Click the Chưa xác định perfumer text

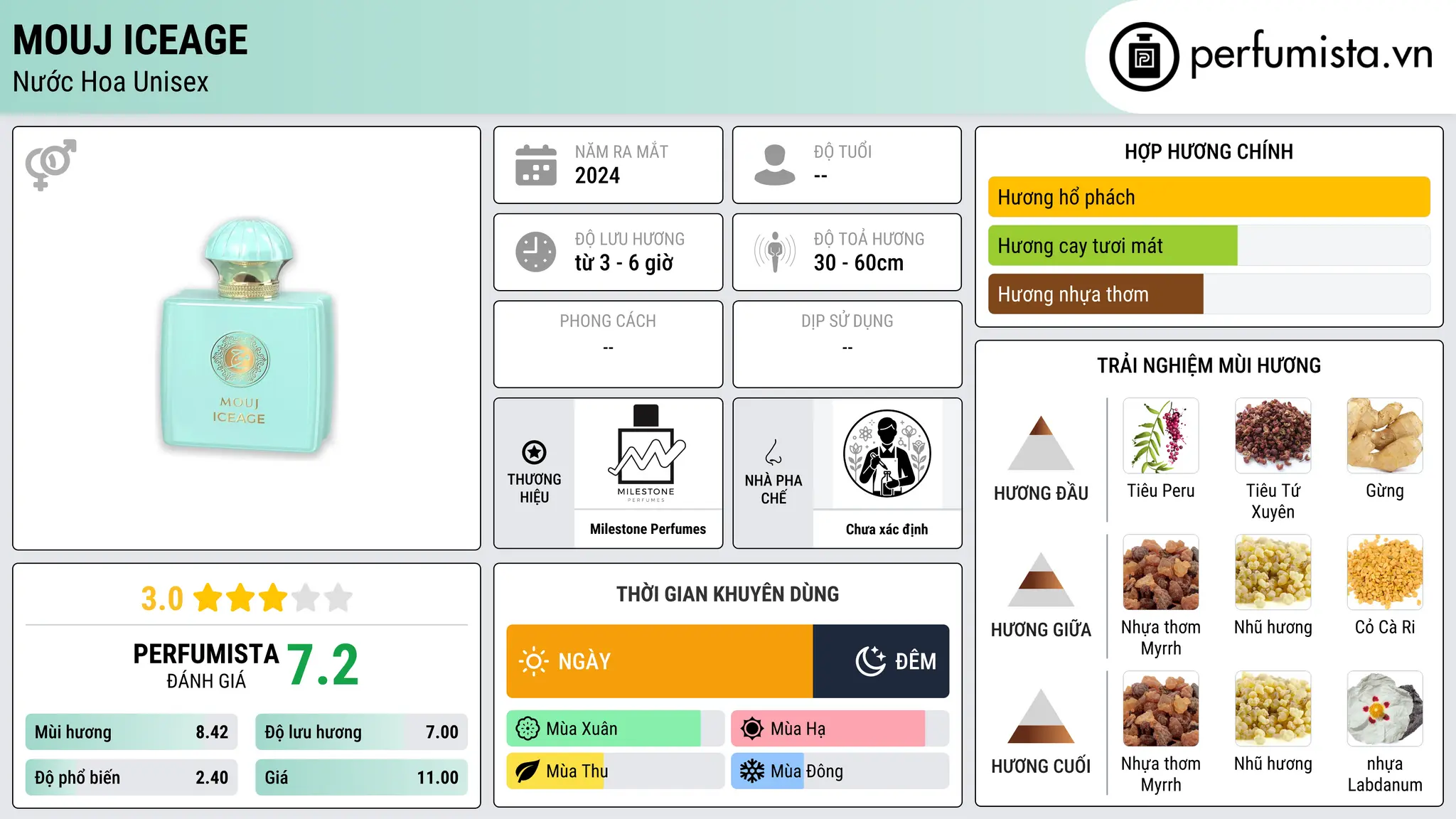[887, 529]
